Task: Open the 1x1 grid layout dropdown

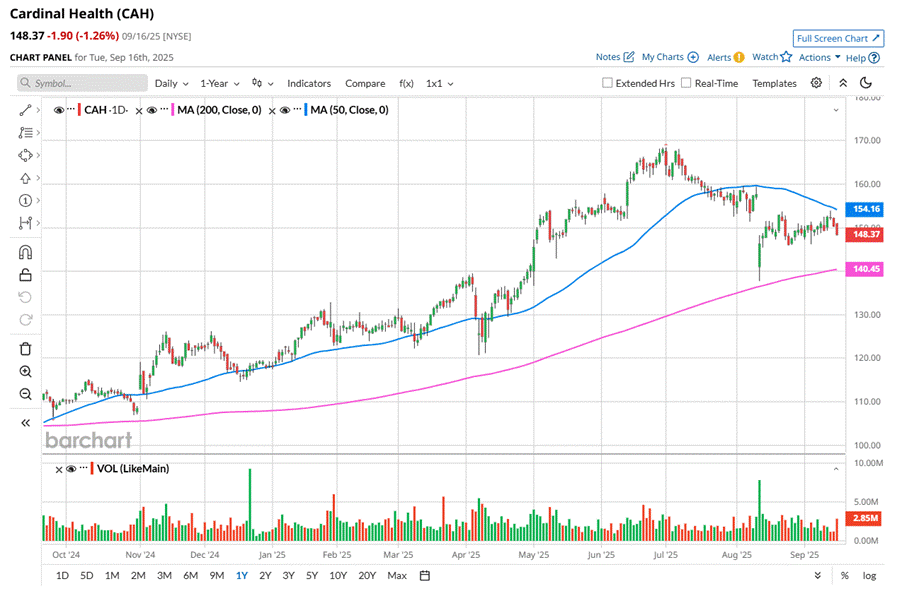Action: pyautogui.click(x=439, y=83)
